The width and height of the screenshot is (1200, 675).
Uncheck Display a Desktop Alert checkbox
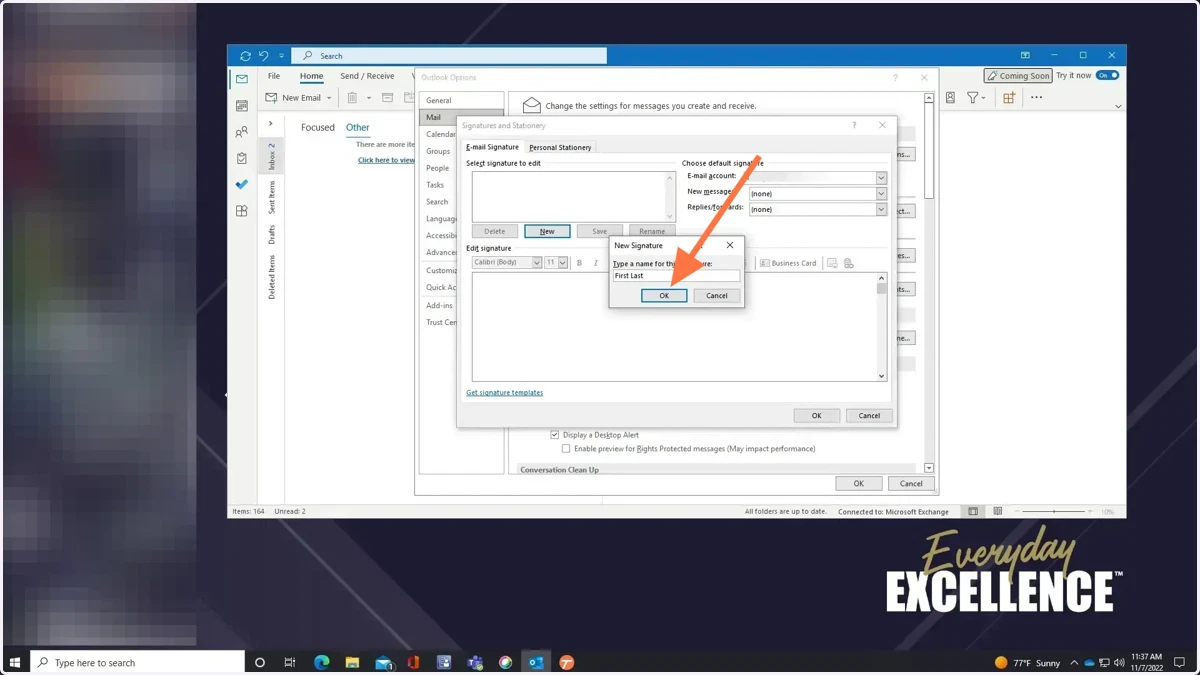pos(554,435)
